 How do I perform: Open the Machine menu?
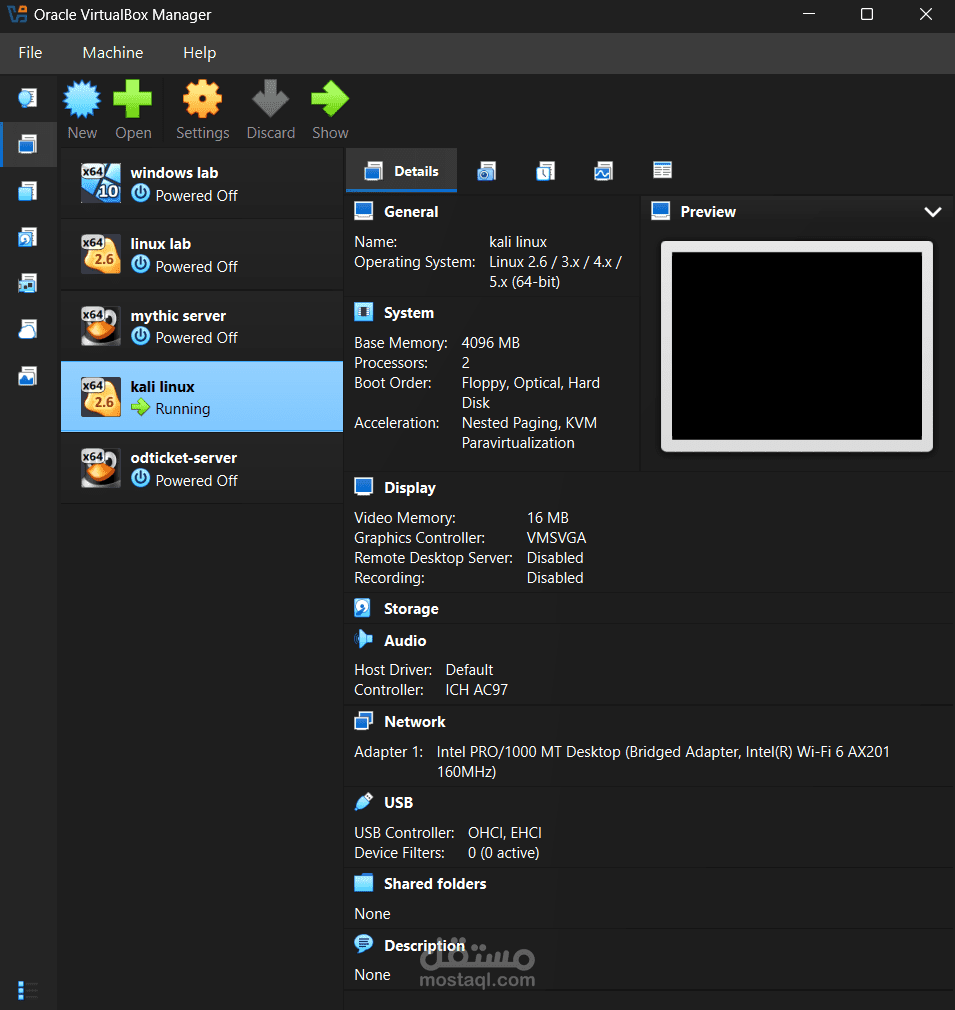tap(113, 53)
